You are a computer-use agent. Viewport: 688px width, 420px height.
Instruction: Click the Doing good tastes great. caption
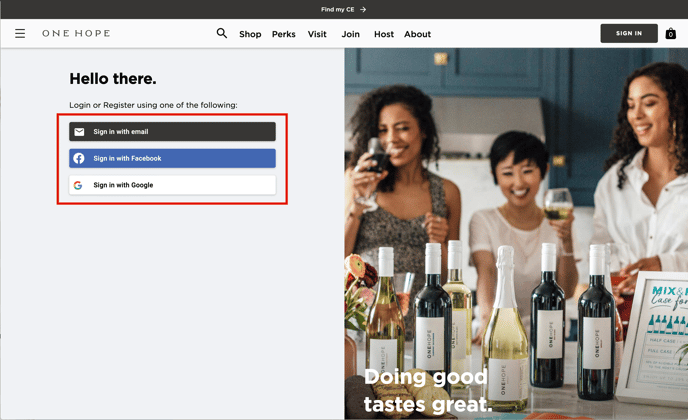tap(428, 391)
